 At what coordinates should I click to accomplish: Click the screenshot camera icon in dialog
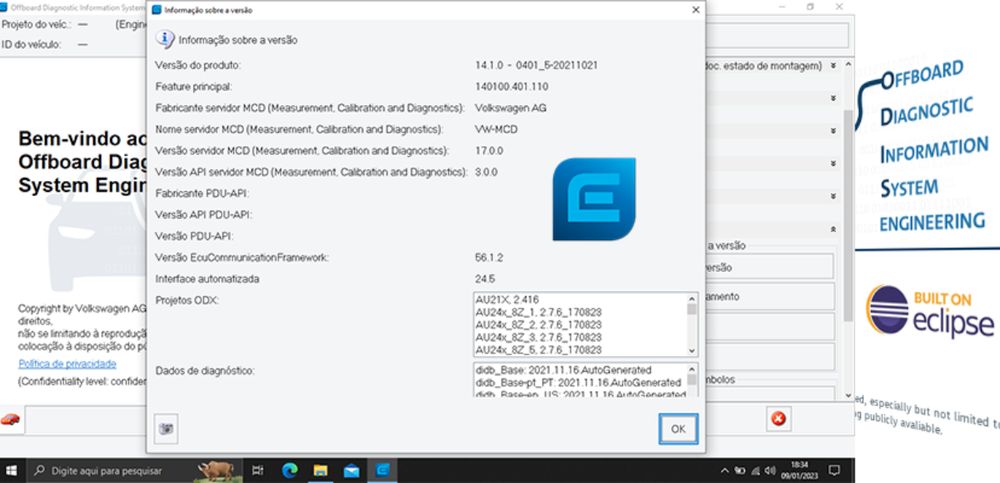coord(167,428)
